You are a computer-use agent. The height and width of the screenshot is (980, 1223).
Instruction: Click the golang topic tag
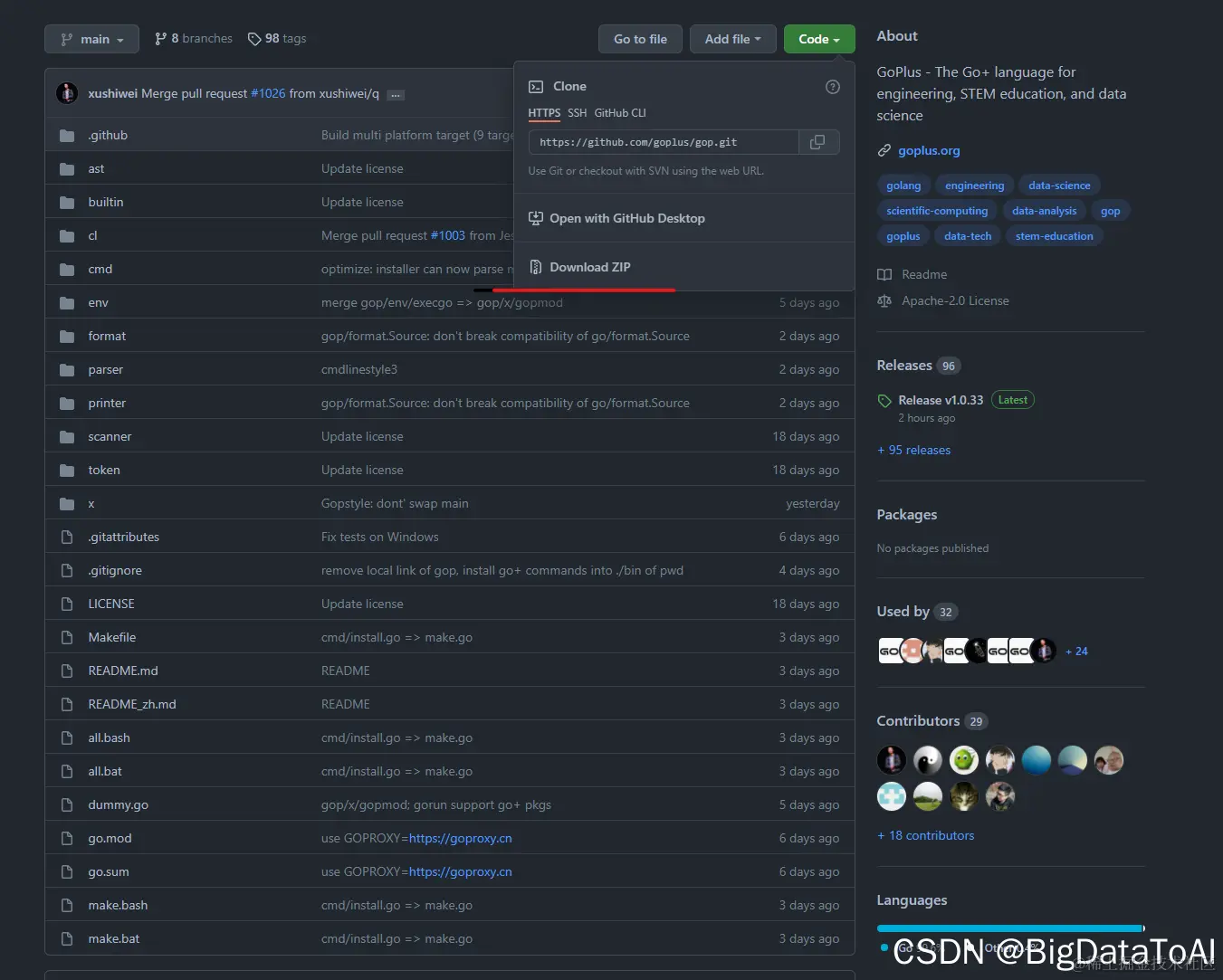903,186
